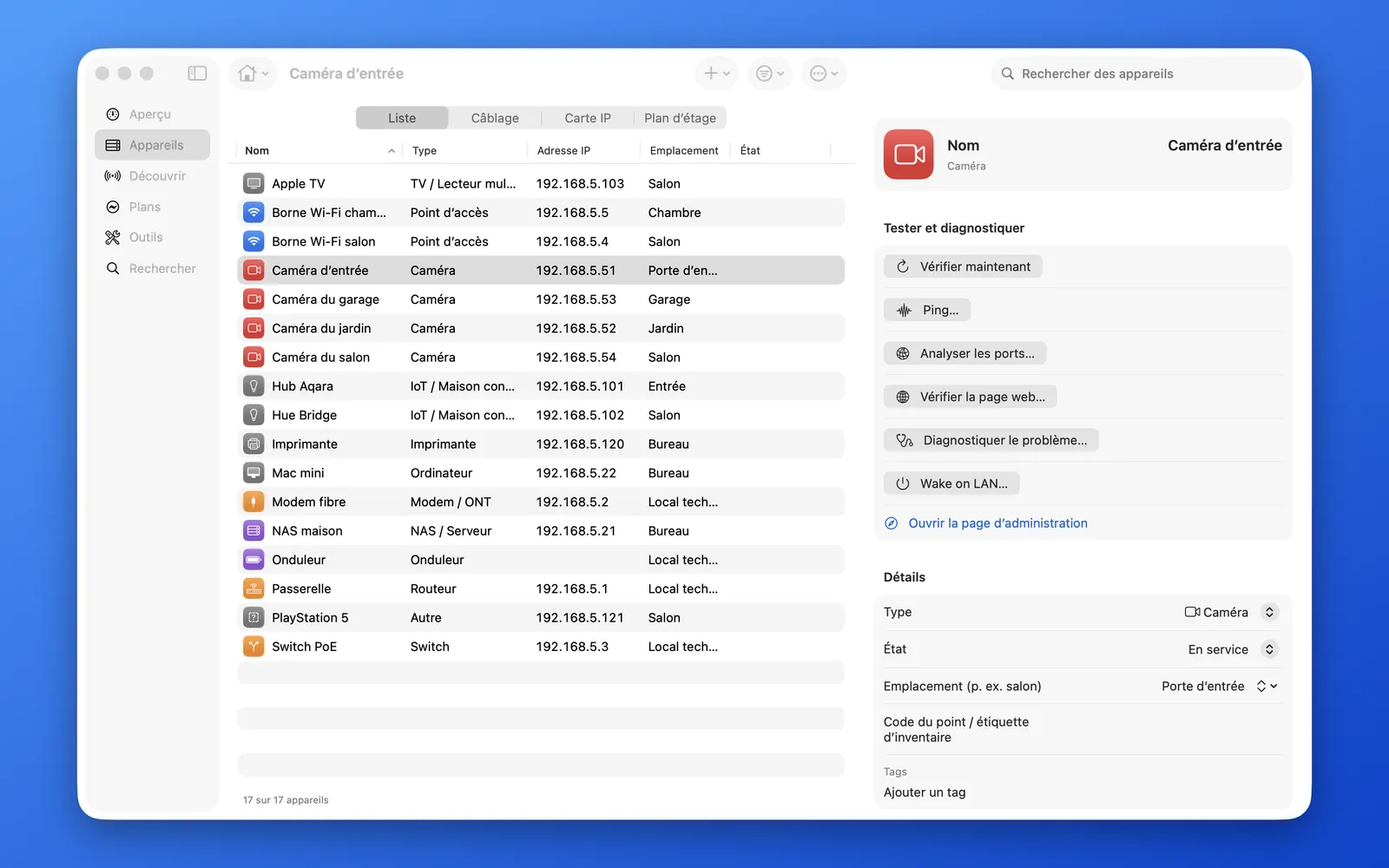Open the more actions ellipsis menu
The width and height of the screenshot is (1389, 868).
[823, 74]
